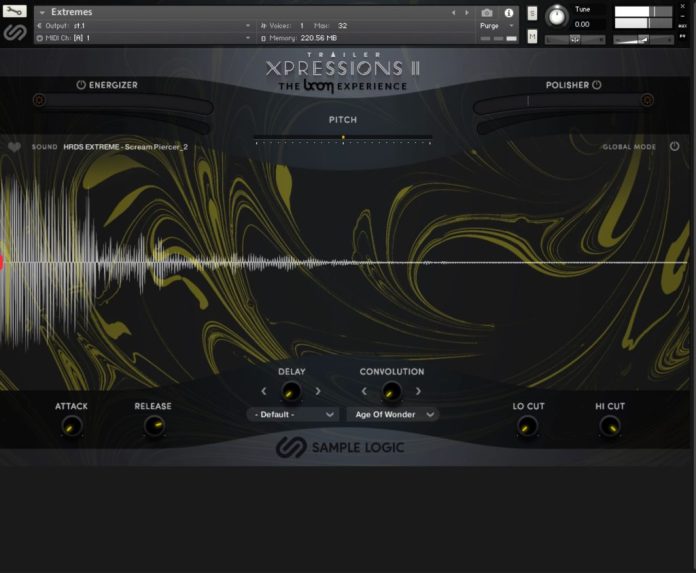Click the Attack knob

pyautogui.click(x=71, y=427)
